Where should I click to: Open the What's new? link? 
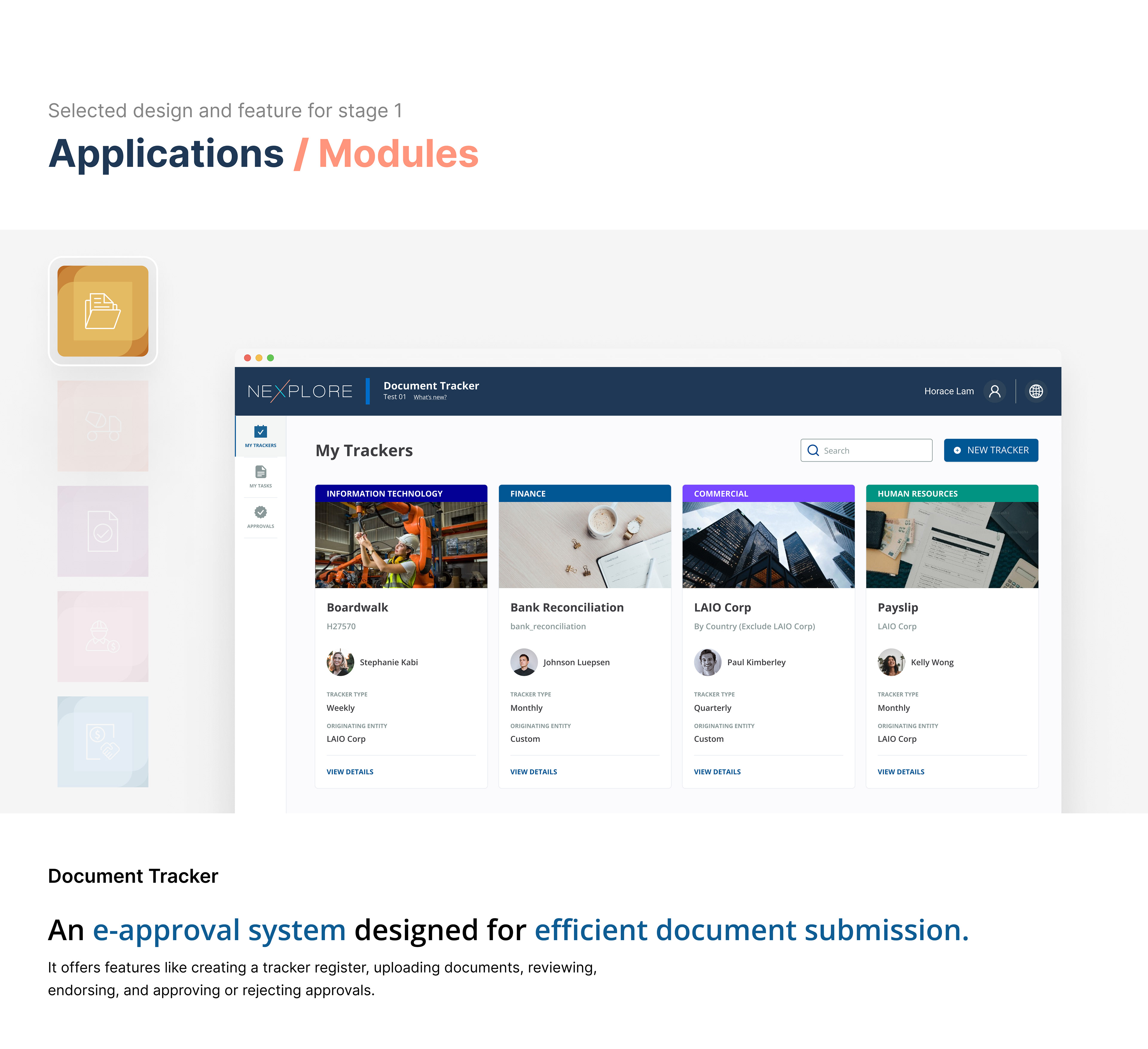coord(430,397)
